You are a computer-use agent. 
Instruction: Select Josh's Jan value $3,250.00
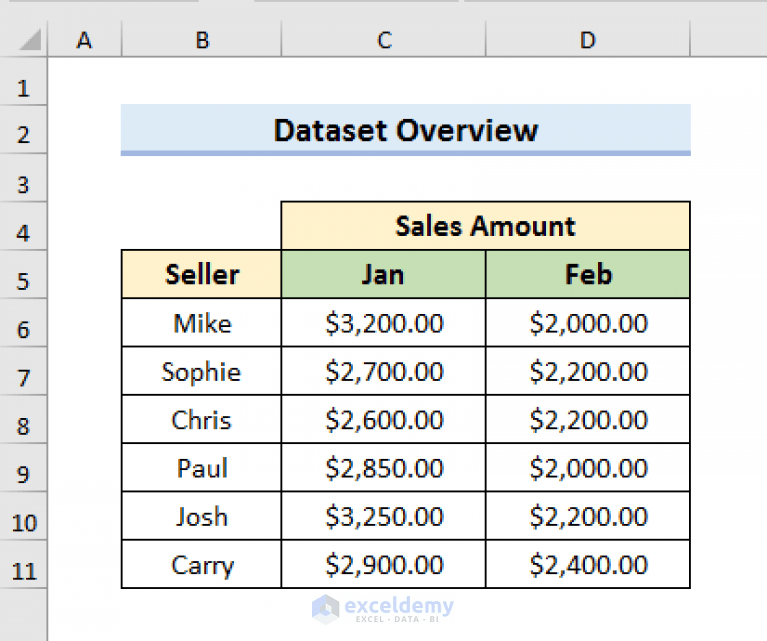coord(384,516)
